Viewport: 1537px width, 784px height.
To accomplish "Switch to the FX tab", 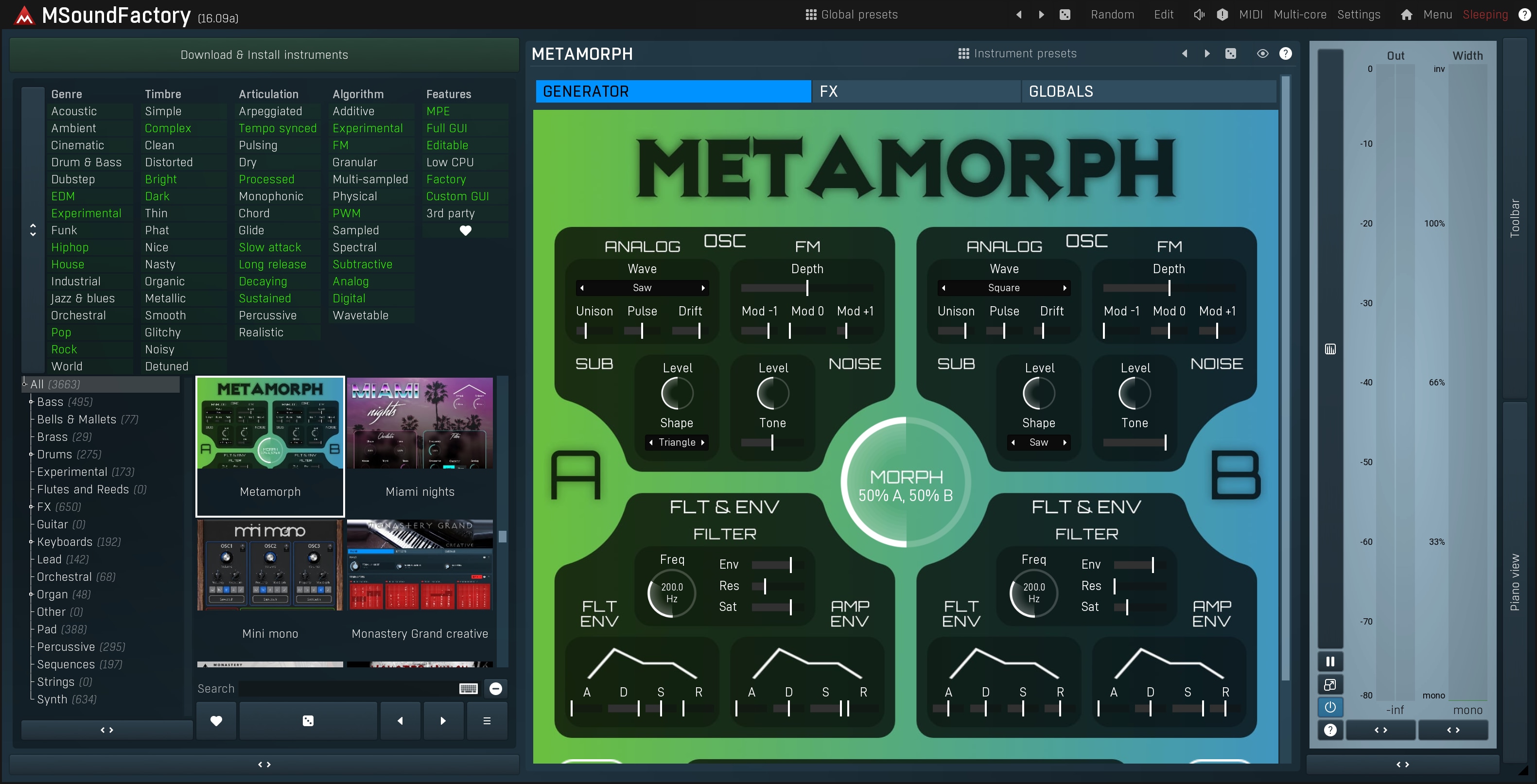I will tap(915, 91).
